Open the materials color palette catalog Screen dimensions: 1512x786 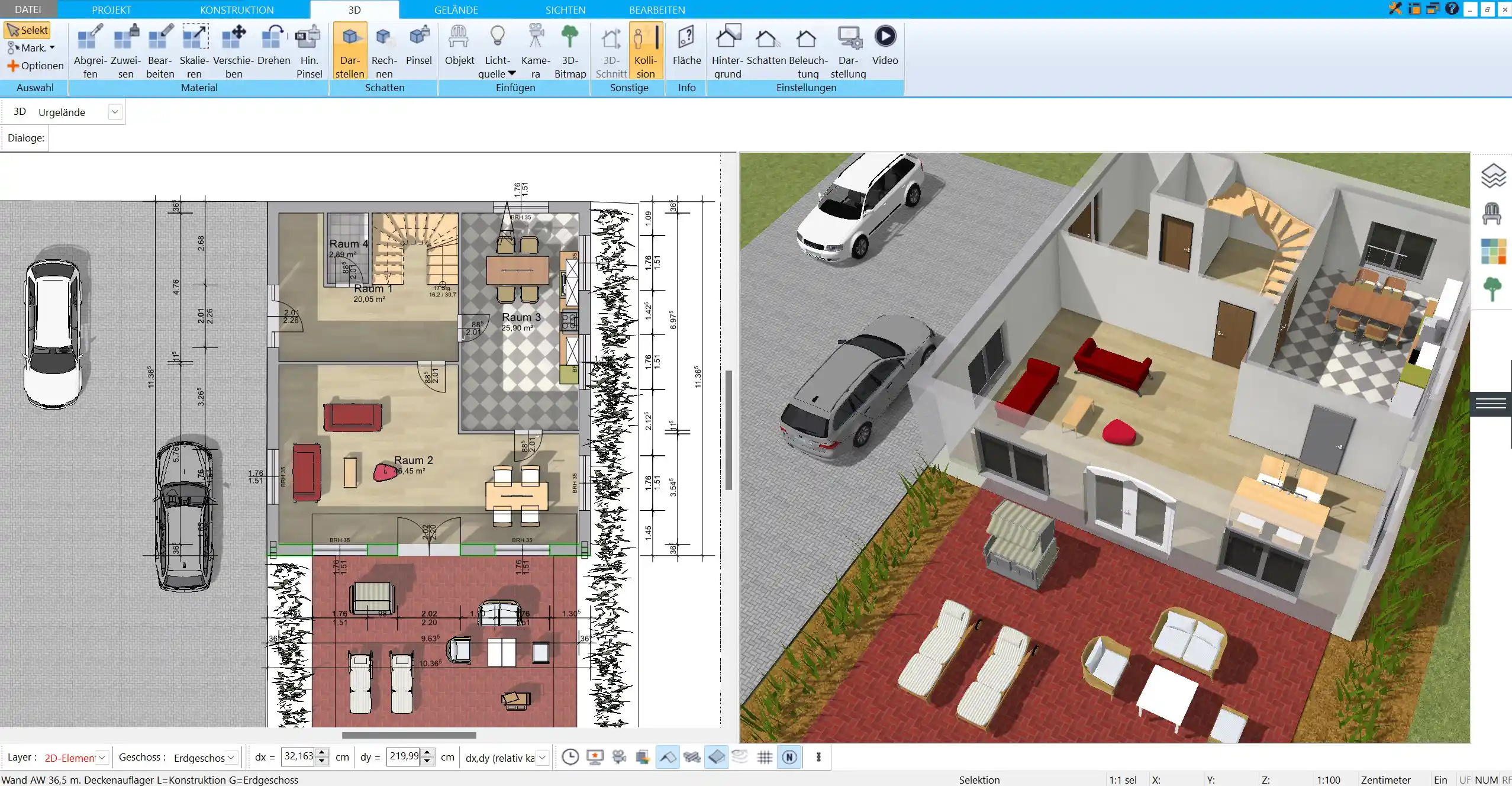(x=1493, y=251)
